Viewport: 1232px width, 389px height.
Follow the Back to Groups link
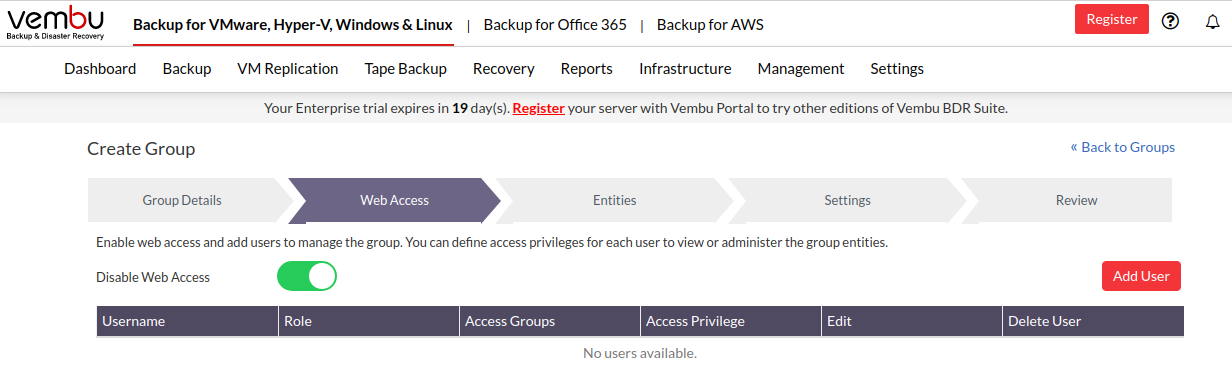click(1122, 147)
